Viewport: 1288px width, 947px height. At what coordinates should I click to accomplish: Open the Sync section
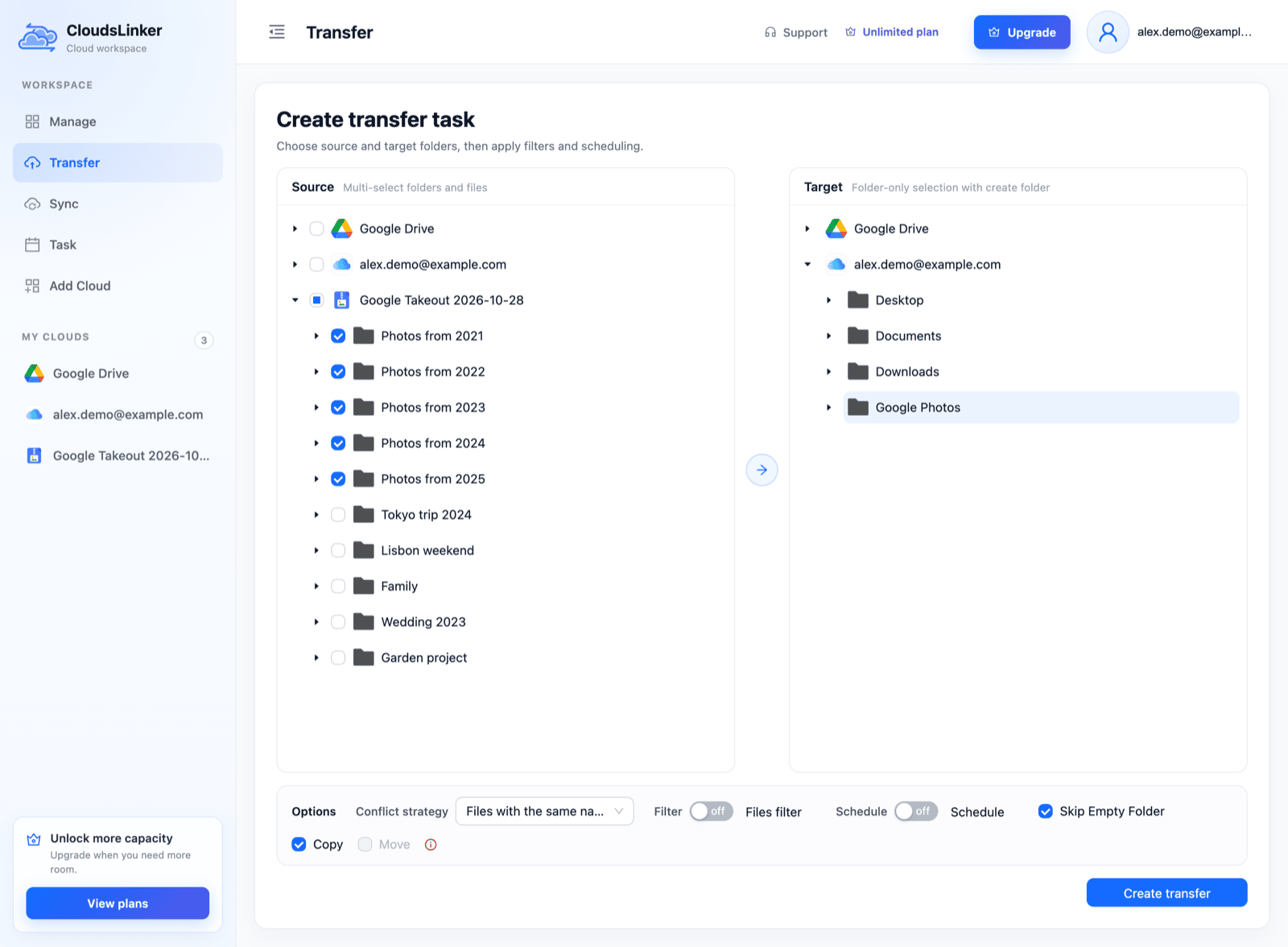[x=118, y=204]
